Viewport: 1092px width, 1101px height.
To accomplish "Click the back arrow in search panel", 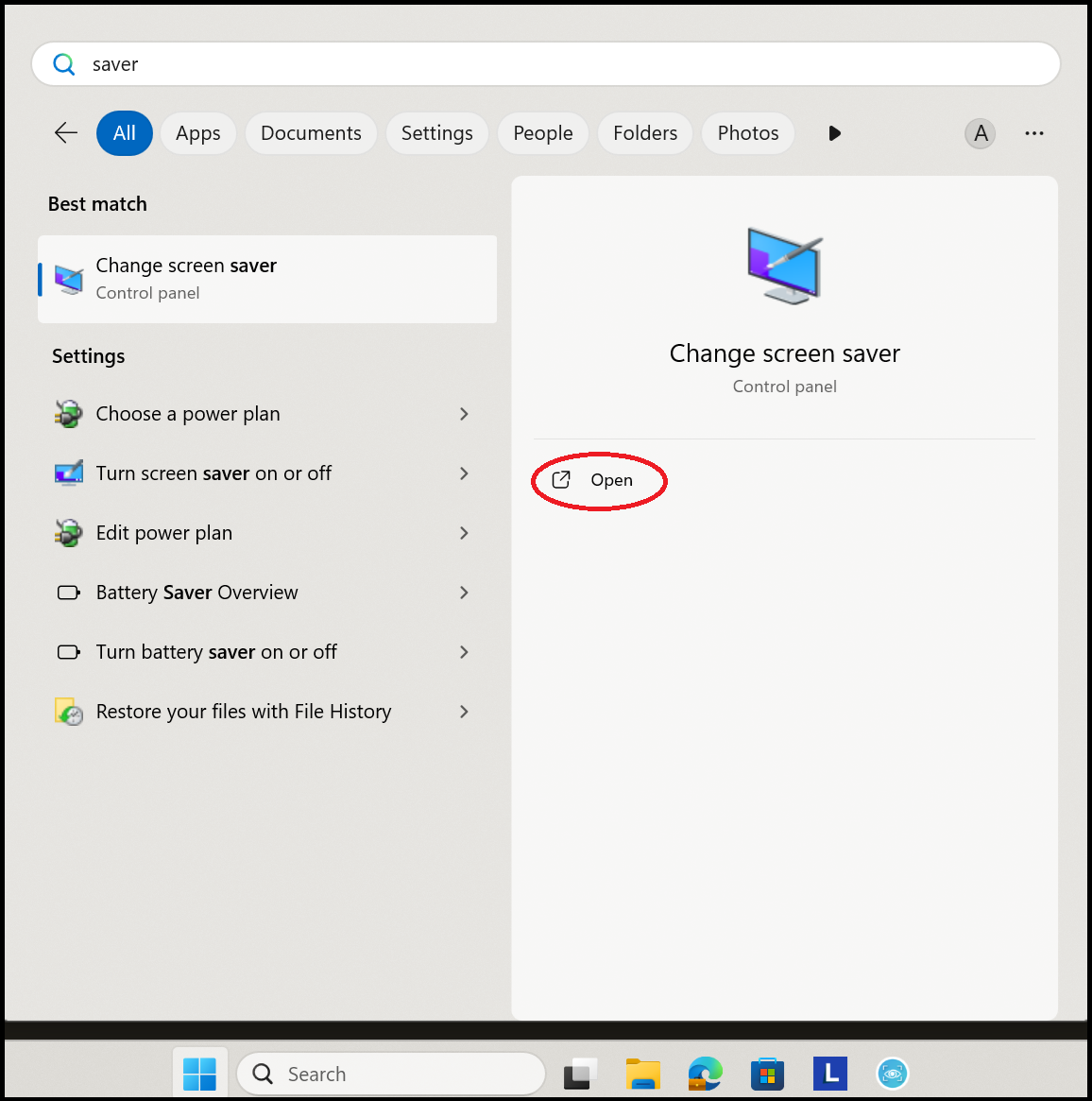I will point(66,133).
